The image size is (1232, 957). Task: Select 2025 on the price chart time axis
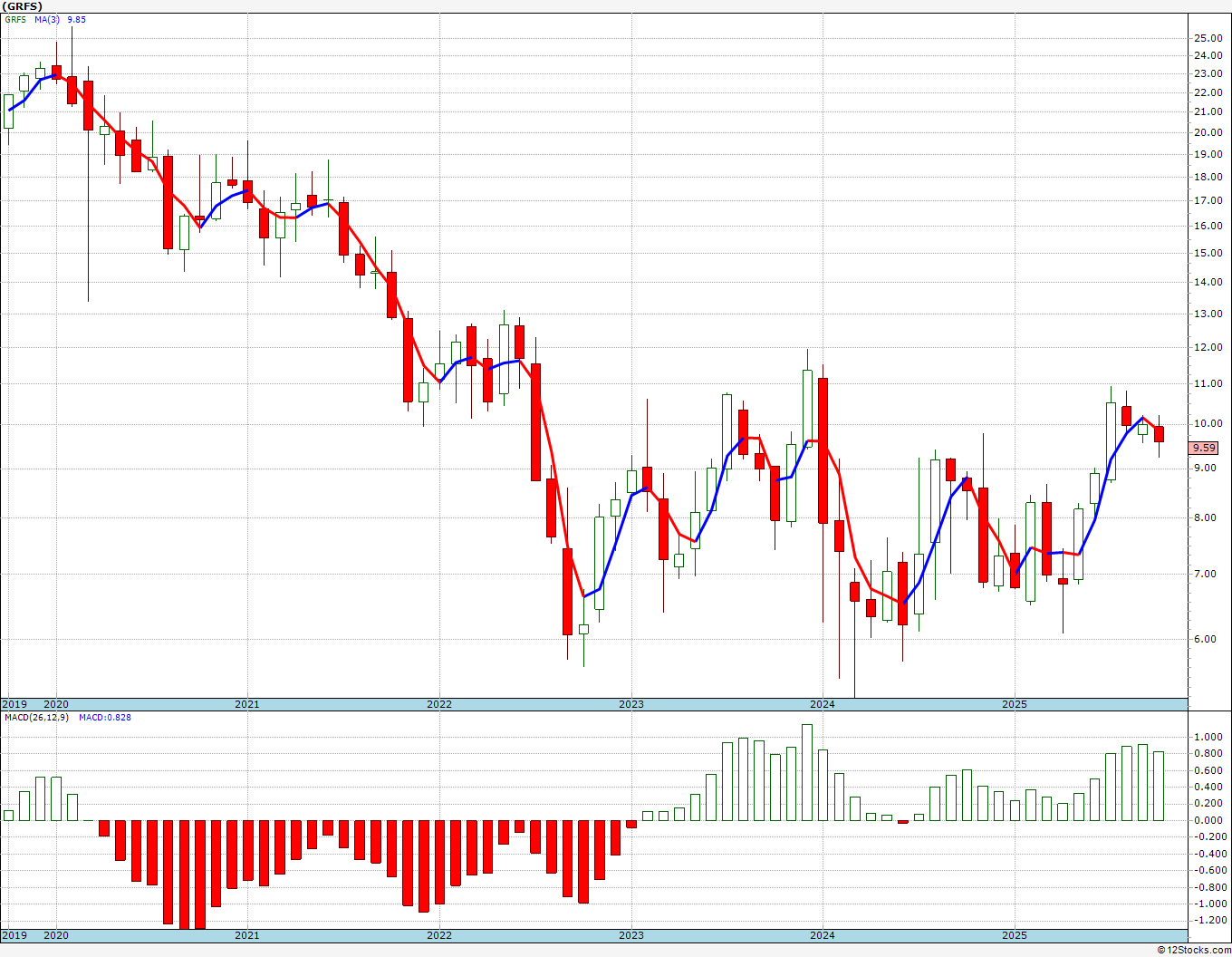[1015, 704]
